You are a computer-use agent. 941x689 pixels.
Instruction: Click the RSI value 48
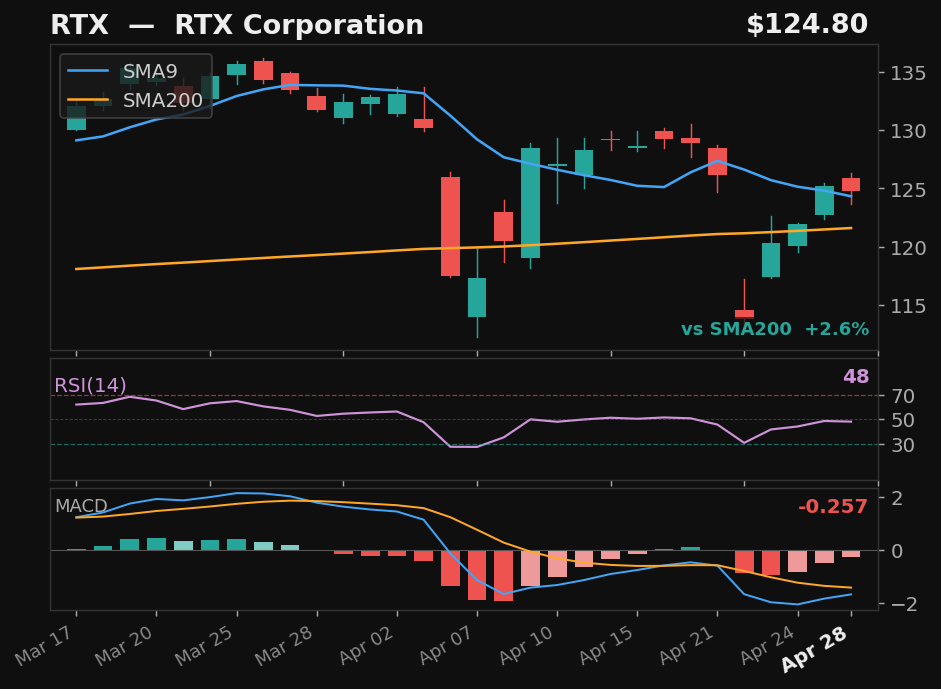(856, 376)
